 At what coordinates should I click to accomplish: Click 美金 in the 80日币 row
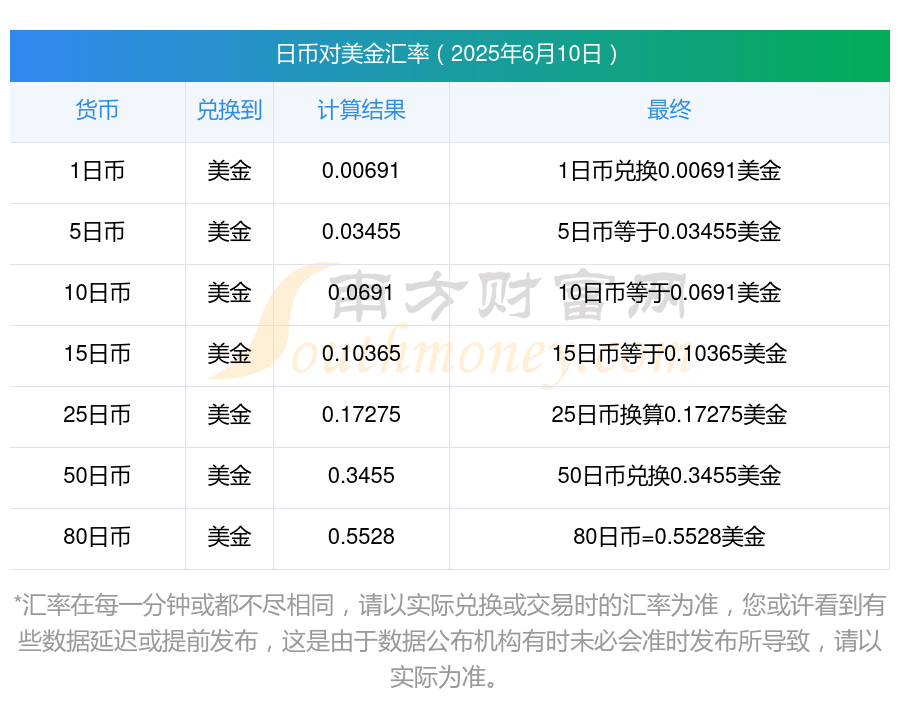pos(229,536)
